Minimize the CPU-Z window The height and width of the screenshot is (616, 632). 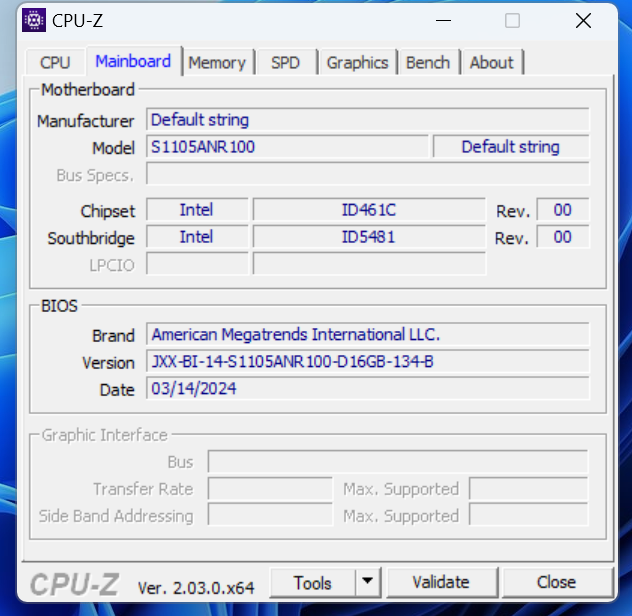443,20
